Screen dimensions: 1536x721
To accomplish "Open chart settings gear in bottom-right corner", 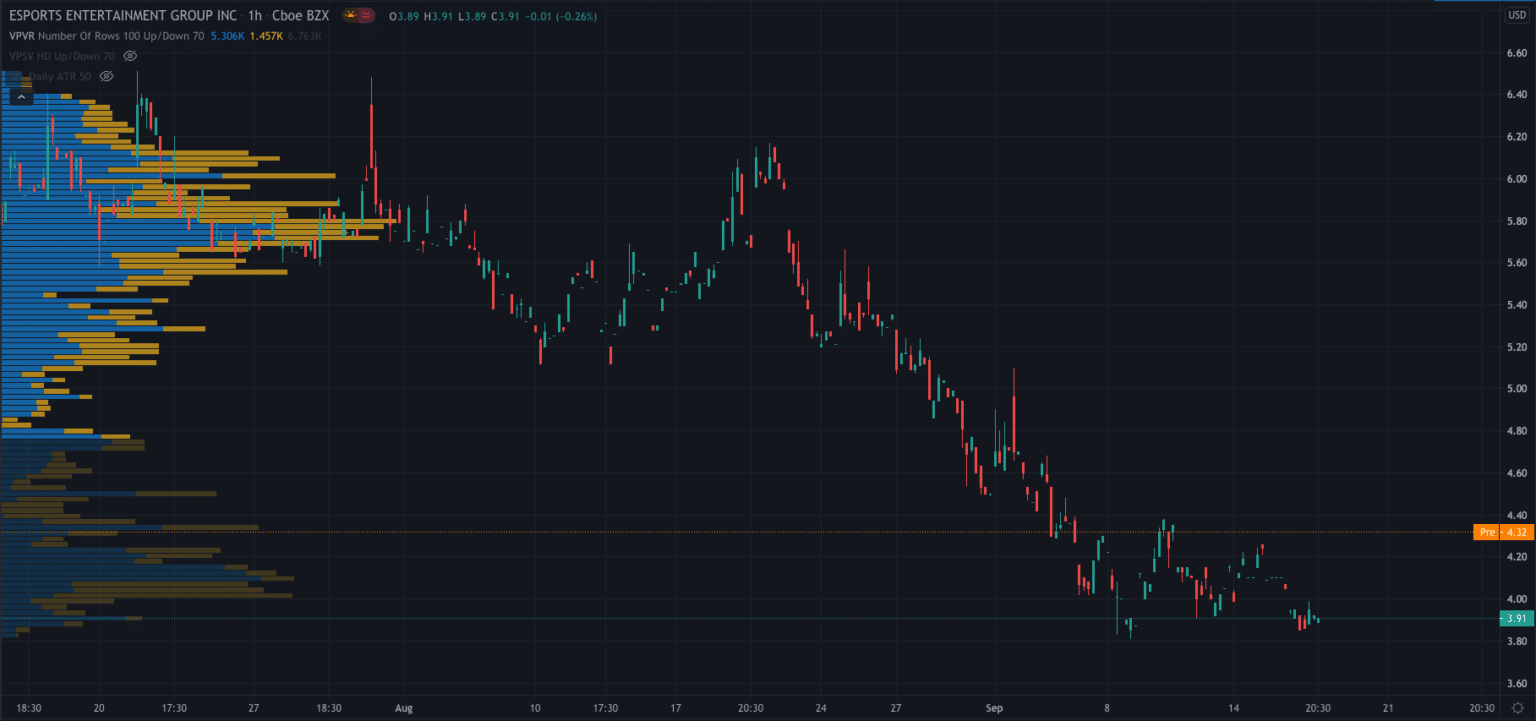I will click(x=1517, y=708).
